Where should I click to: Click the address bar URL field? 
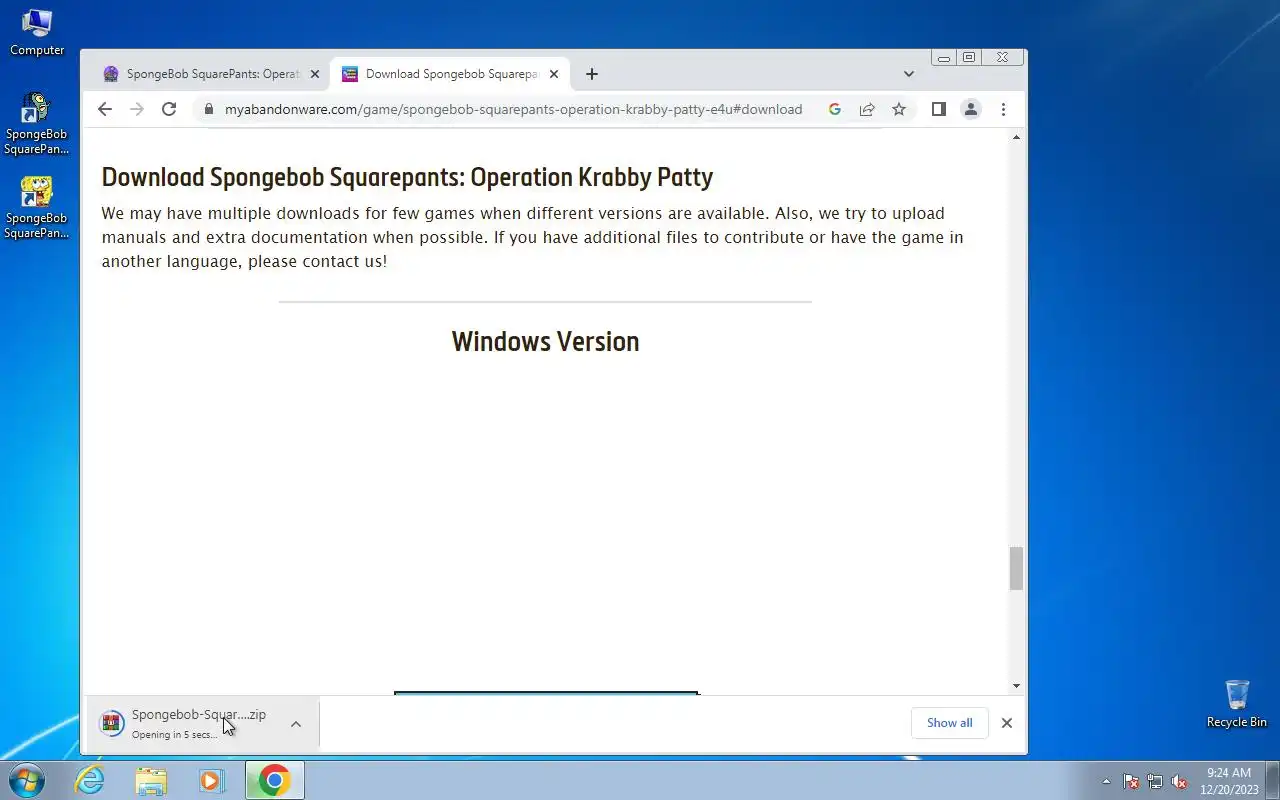(513, 109)
